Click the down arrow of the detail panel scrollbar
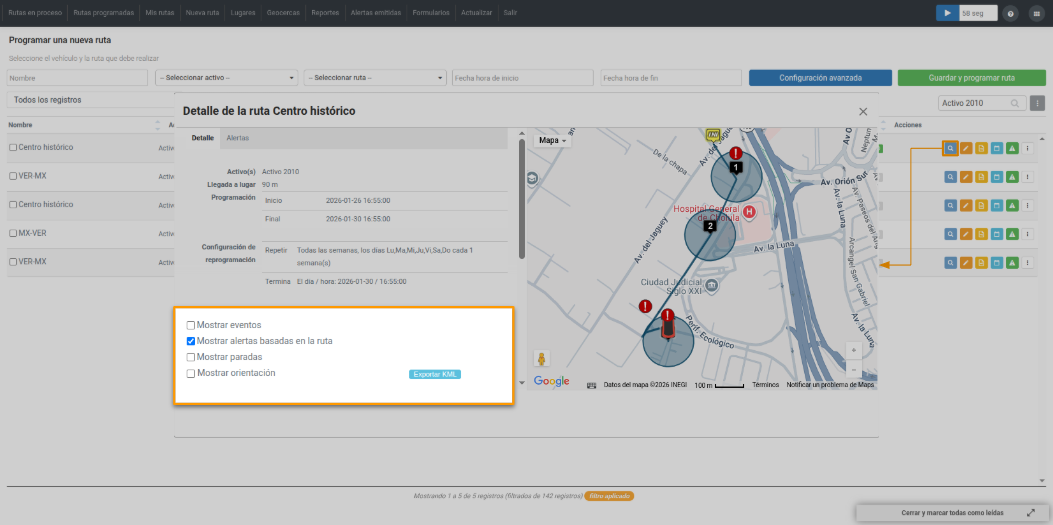Image resolution: width=1053 pixels, height=525 pixels. click(522, 383)
